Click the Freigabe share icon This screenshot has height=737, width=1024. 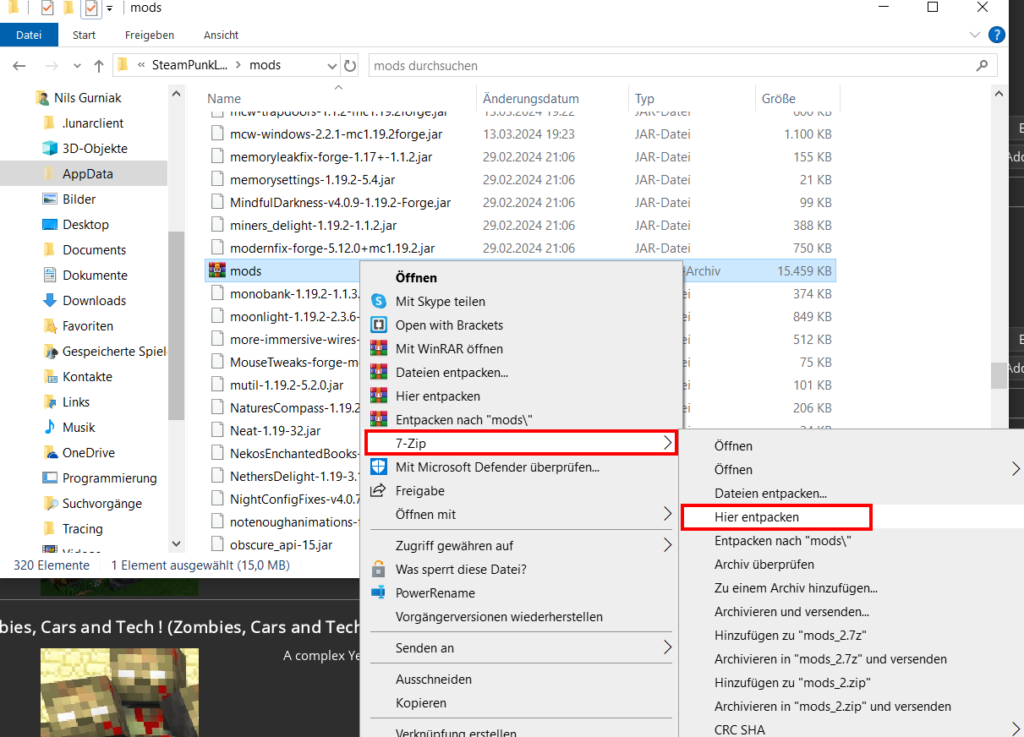pyautogui.click(x=379, y=491)
